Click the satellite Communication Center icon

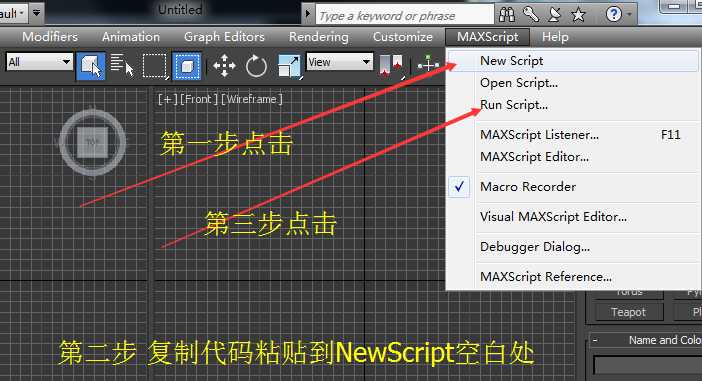coord(555,15)
